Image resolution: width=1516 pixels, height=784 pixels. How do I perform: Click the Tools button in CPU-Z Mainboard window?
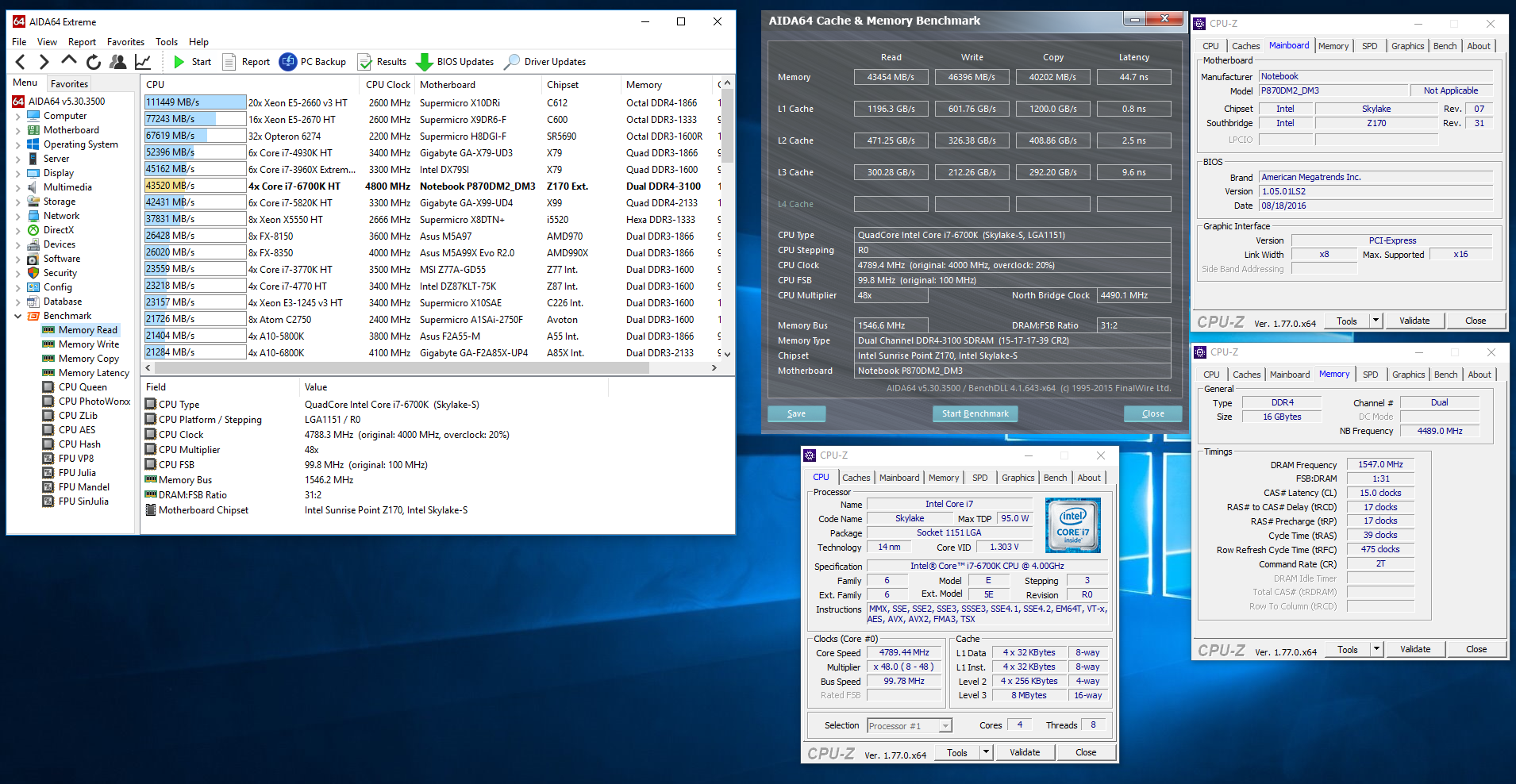[x=1347, y=321]
